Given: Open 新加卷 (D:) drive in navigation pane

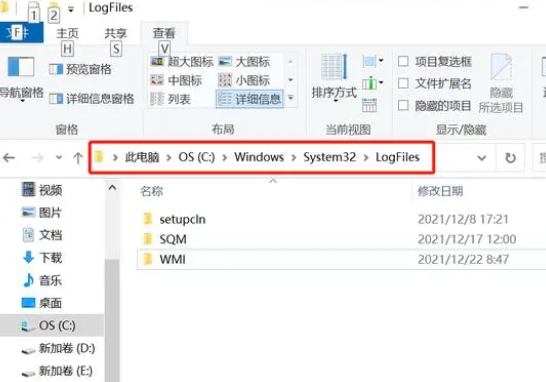Looking at the screenshot, I should pyautogui.click(x=58, y=348).
